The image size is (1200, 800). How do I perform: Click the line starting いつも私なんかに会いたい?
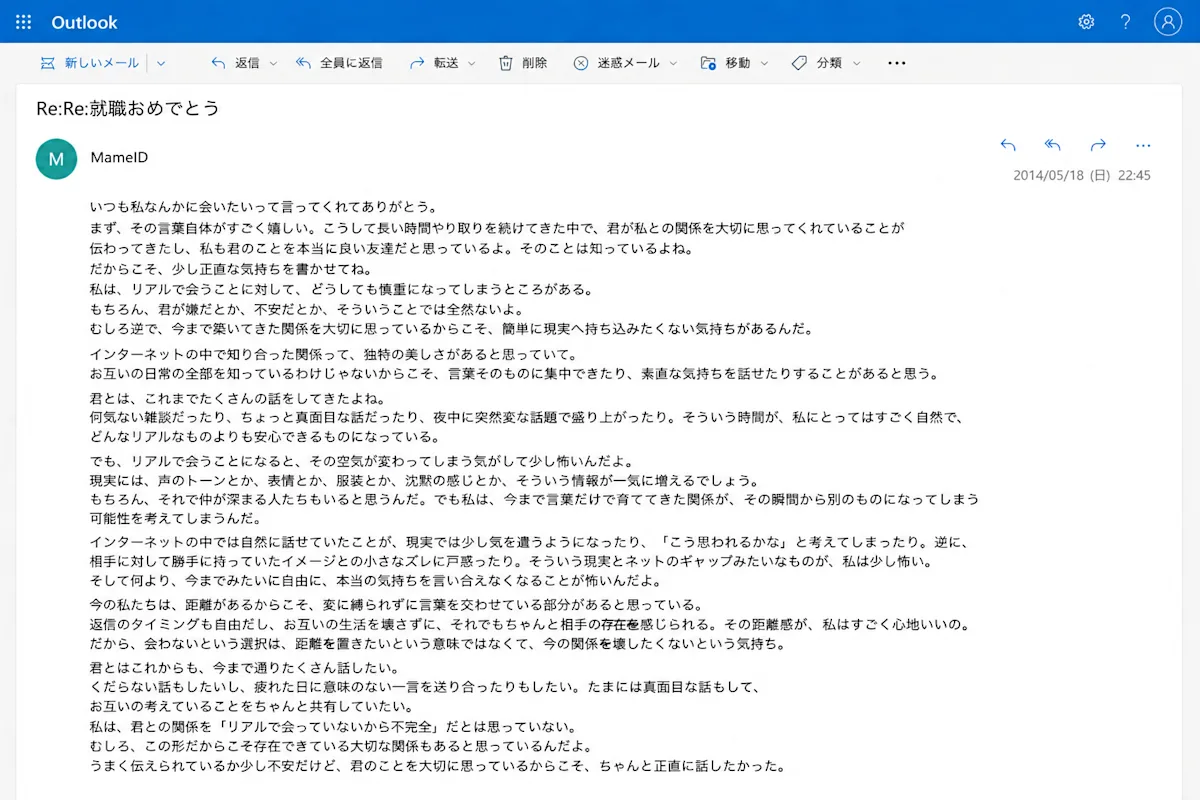click(264, 207)
